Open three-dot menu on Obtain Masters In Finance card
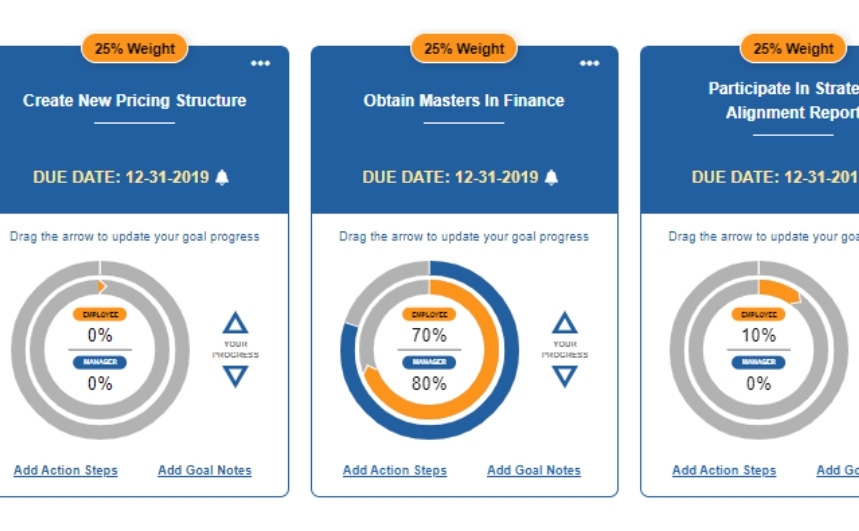This screenshot has width=859, height=531. pos(590,64)
